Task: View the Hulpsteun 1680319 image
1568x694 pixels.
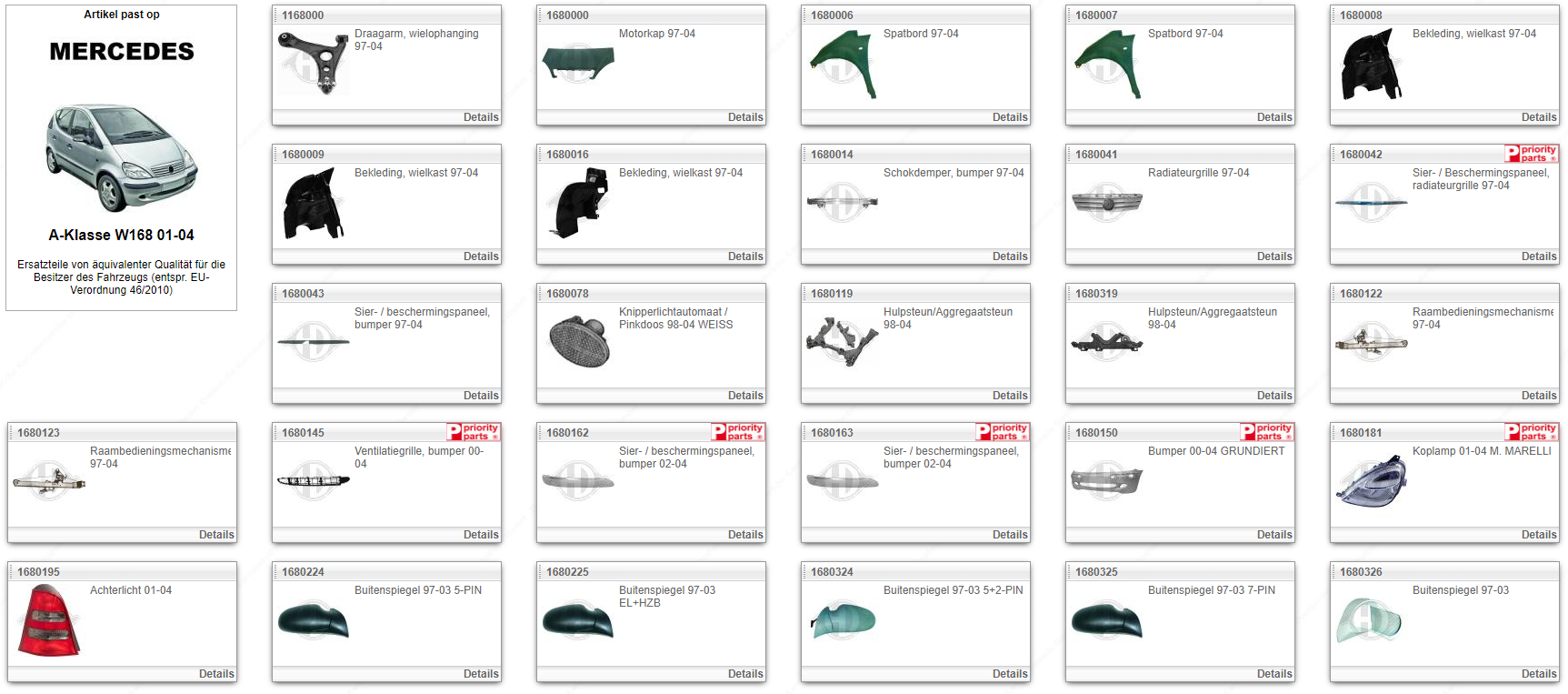Action: [1107, 342]
